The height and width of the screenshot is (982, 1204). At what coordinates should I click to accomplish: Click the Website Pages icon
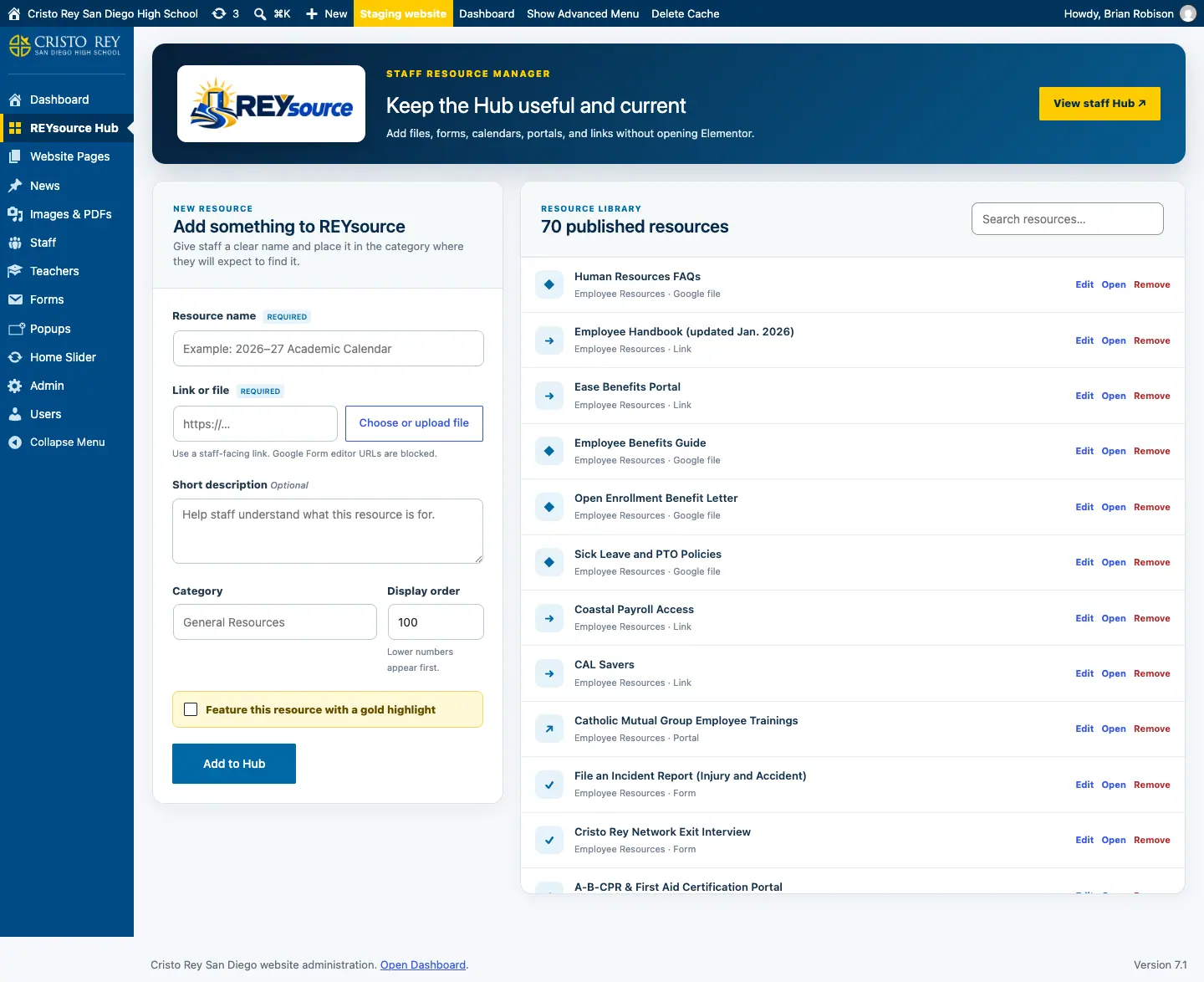[15, 156]
